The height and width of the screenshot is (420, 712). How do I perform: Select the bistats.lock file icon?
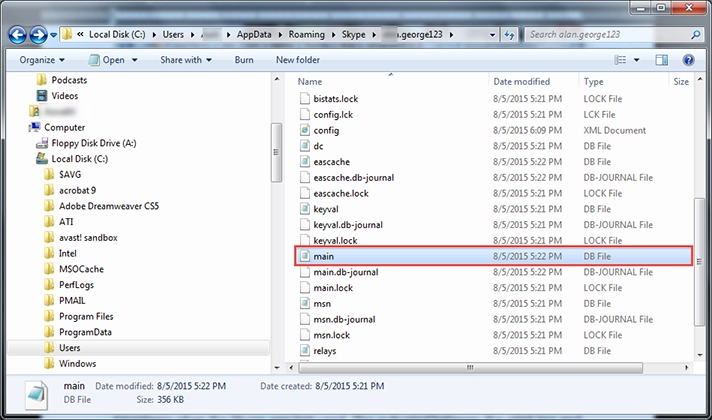tap(305, 99)
